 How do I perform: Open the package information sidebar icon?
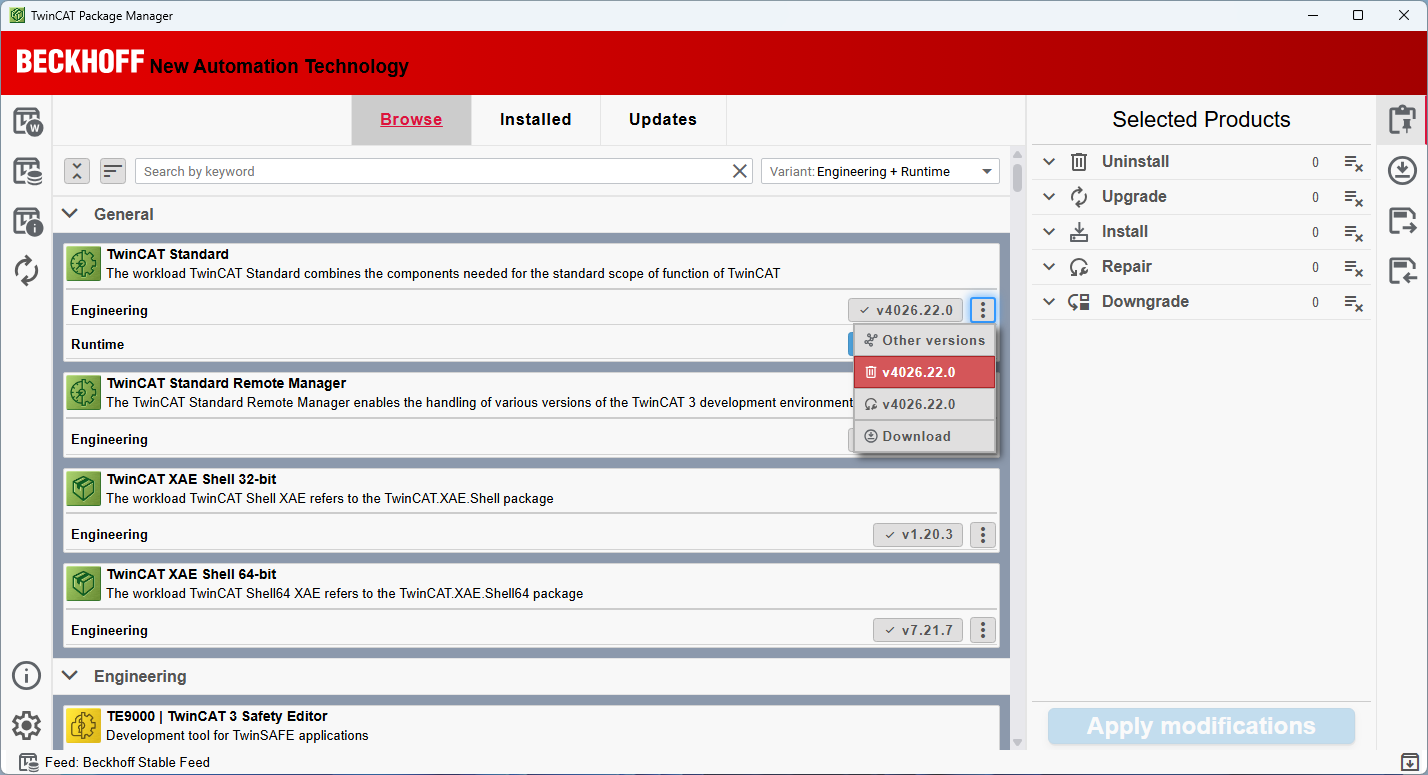27,221
